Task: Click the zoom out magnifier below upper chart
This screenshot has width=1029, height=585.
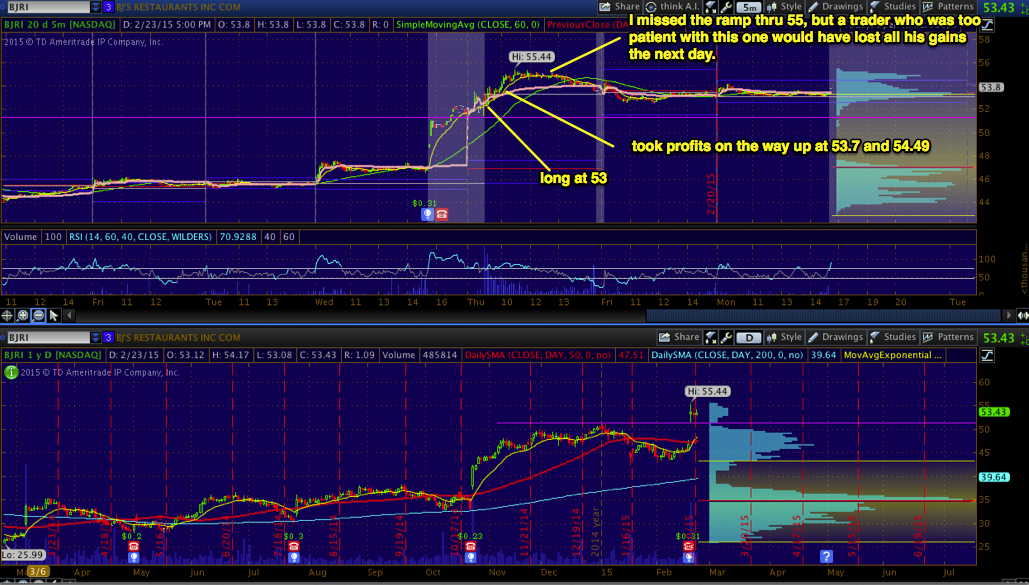Action: point(37,315)
